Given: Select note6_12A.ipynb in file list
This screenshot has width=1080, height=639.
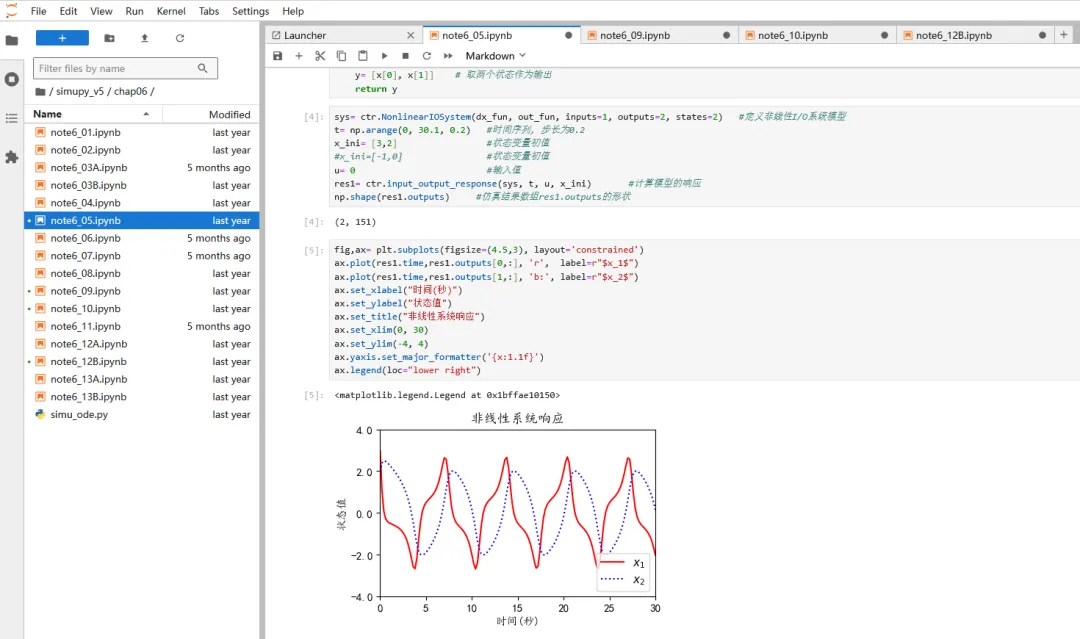Looking at the screenshot, I should click(142, 344).
